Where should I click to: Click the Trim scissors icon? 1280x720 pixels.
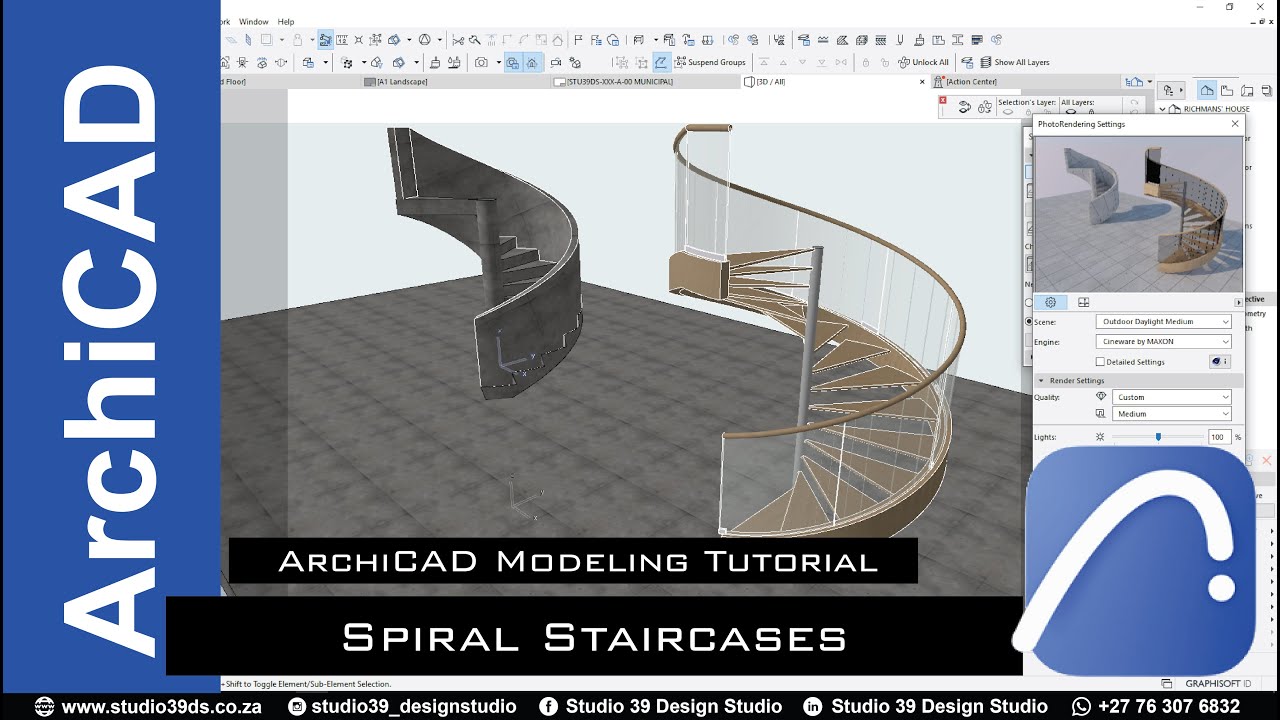pos(458,40)
